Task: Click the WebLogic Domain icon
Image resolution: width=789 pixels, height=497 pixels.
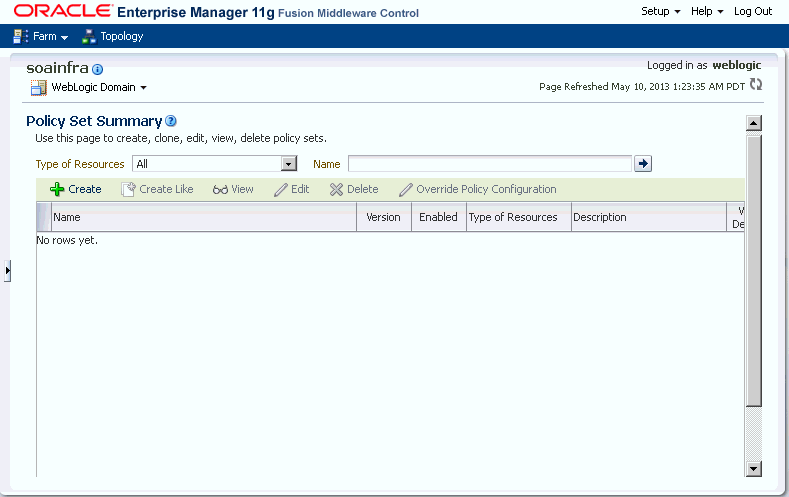Action: tap(39, 88)
